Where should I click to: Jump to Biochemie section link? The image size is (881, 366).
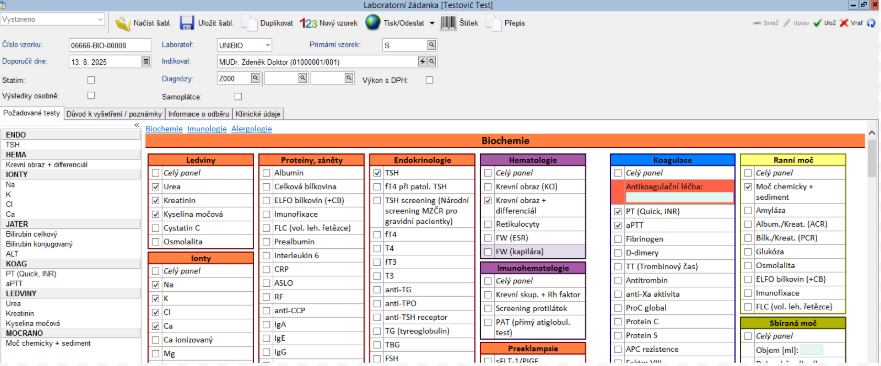[164, 129]
